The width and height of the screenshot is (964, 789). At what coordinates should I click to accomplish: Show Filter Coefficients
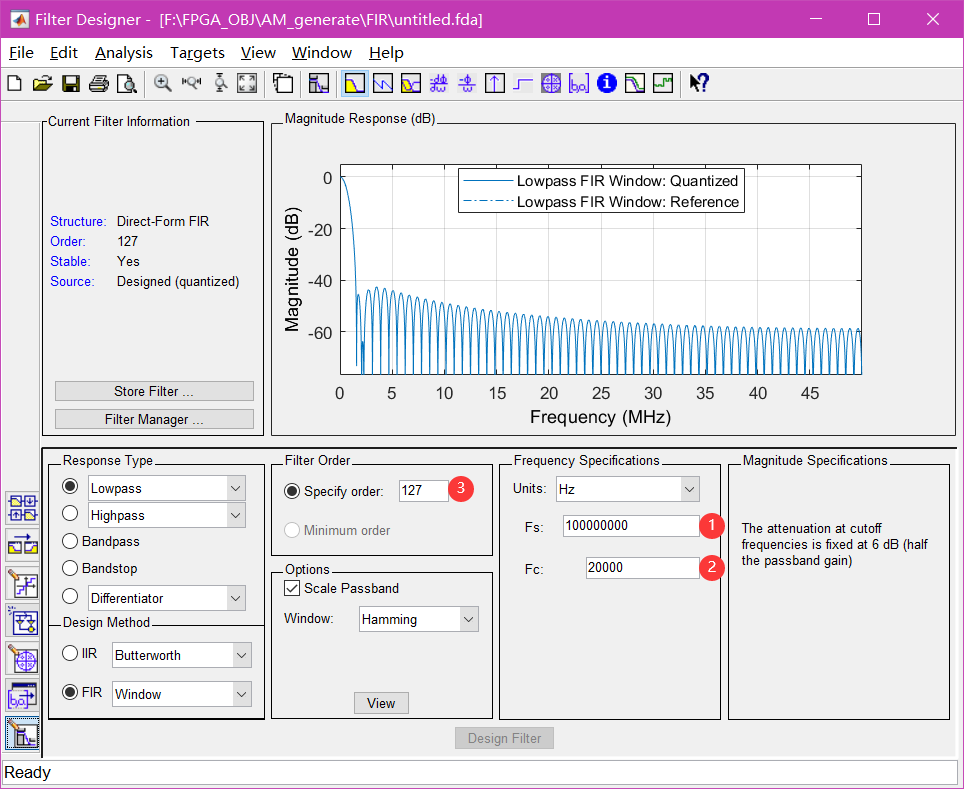[x=579, y=83]
